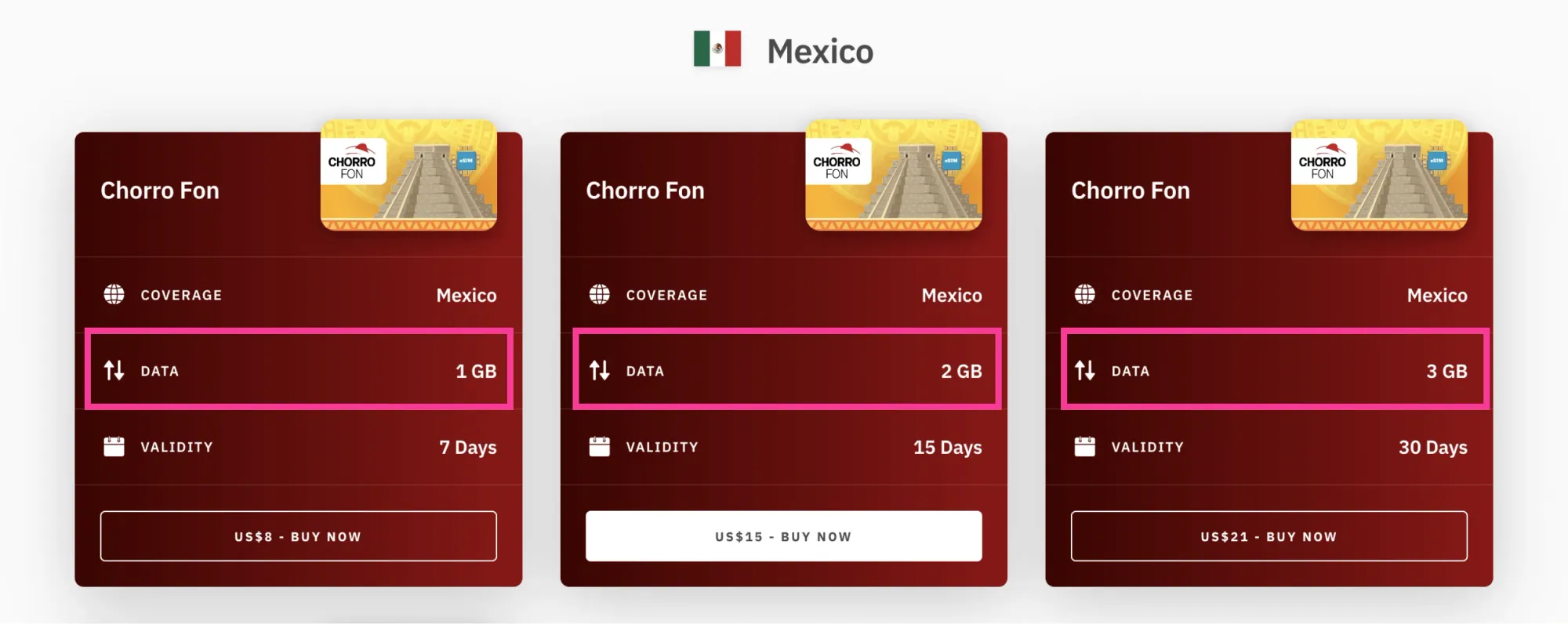Click the calendar validity icon on 7 Days card
Image resolution: width=1568 pixels, height=624 pixels.
(114, 446)
